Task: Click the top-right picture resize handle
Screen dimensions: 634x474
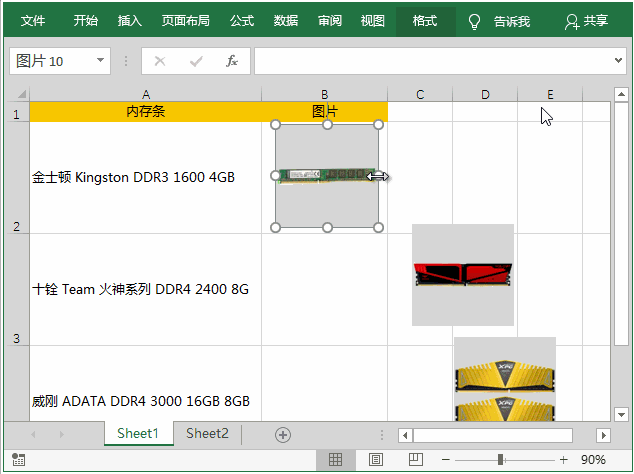Action: 378,125
